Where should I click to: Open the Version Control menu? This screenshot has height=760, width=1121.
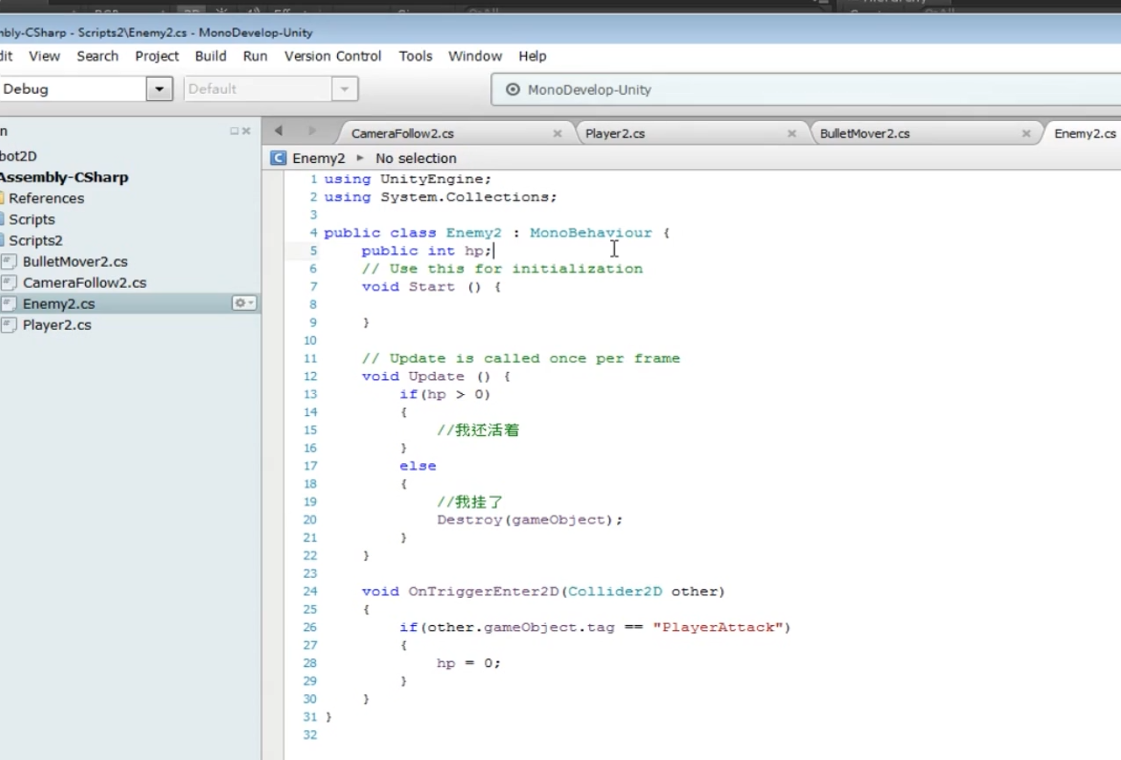[332, 56]
